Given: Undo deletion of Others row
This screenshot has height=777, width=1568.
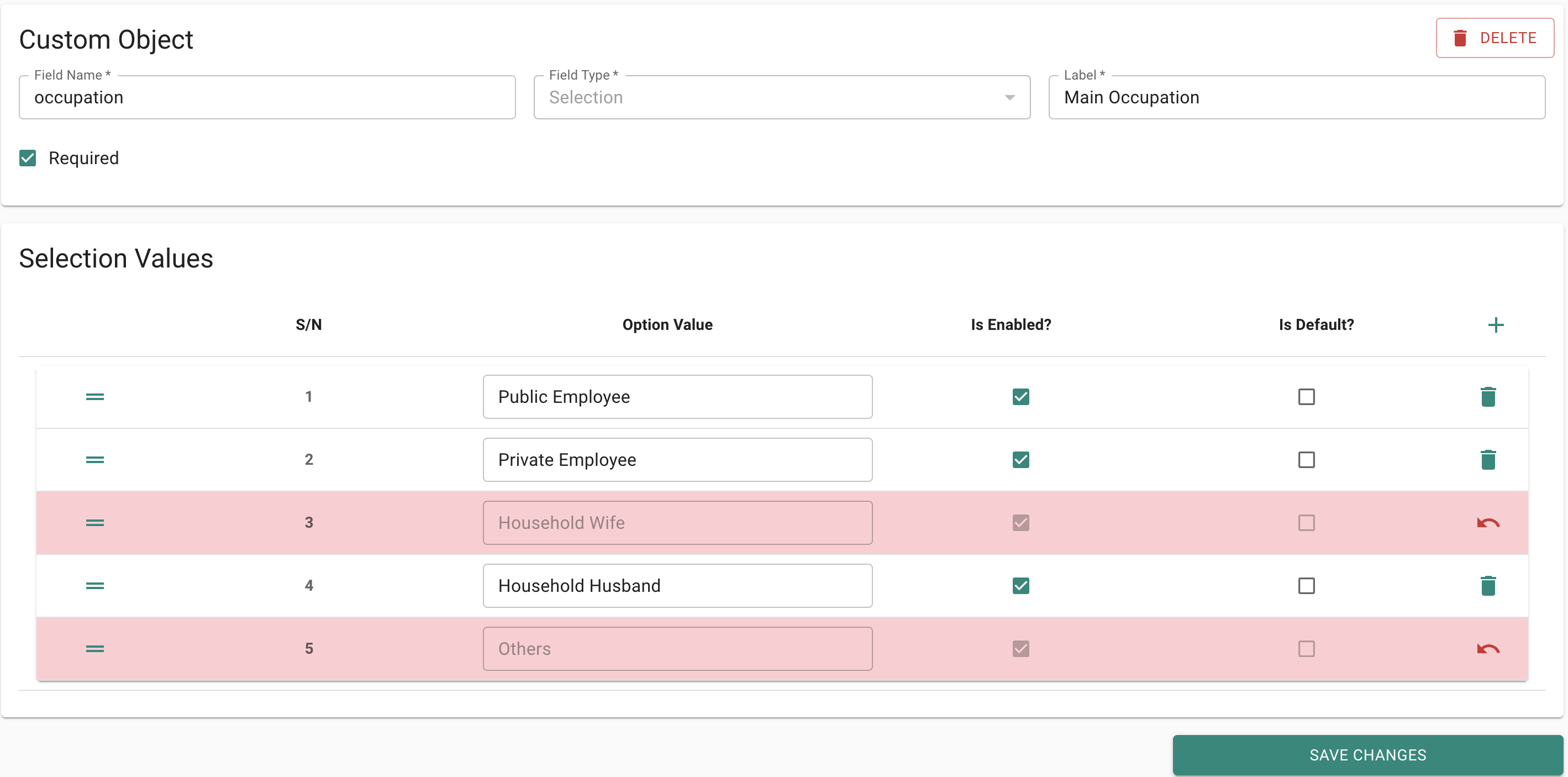Looking at the screenshot, I should pyautogui.click(x=1488, y=649).
